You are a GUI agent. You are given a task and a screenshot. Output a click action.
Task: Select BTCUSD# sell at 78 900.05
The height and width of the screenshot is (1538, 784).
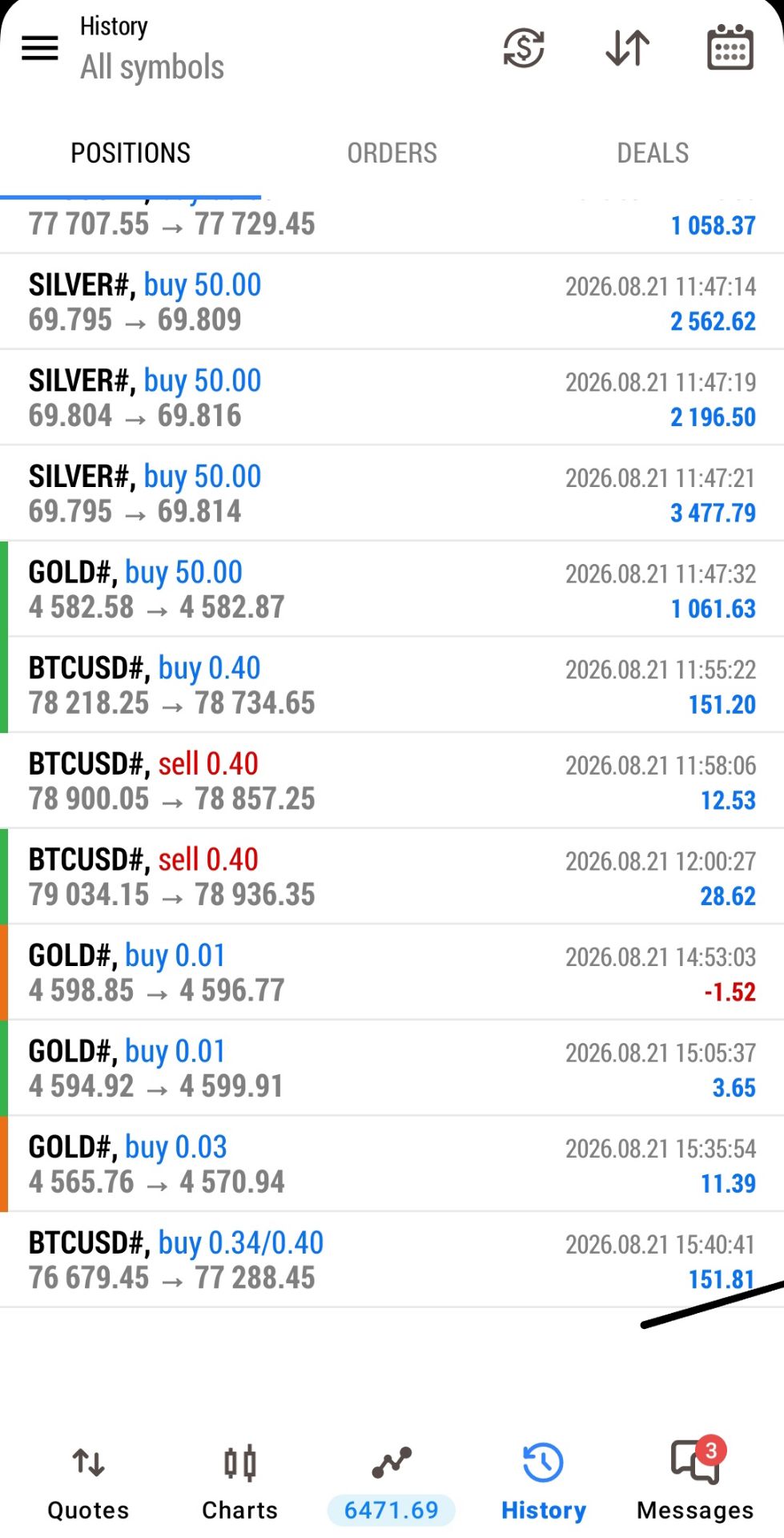(392, 781)
